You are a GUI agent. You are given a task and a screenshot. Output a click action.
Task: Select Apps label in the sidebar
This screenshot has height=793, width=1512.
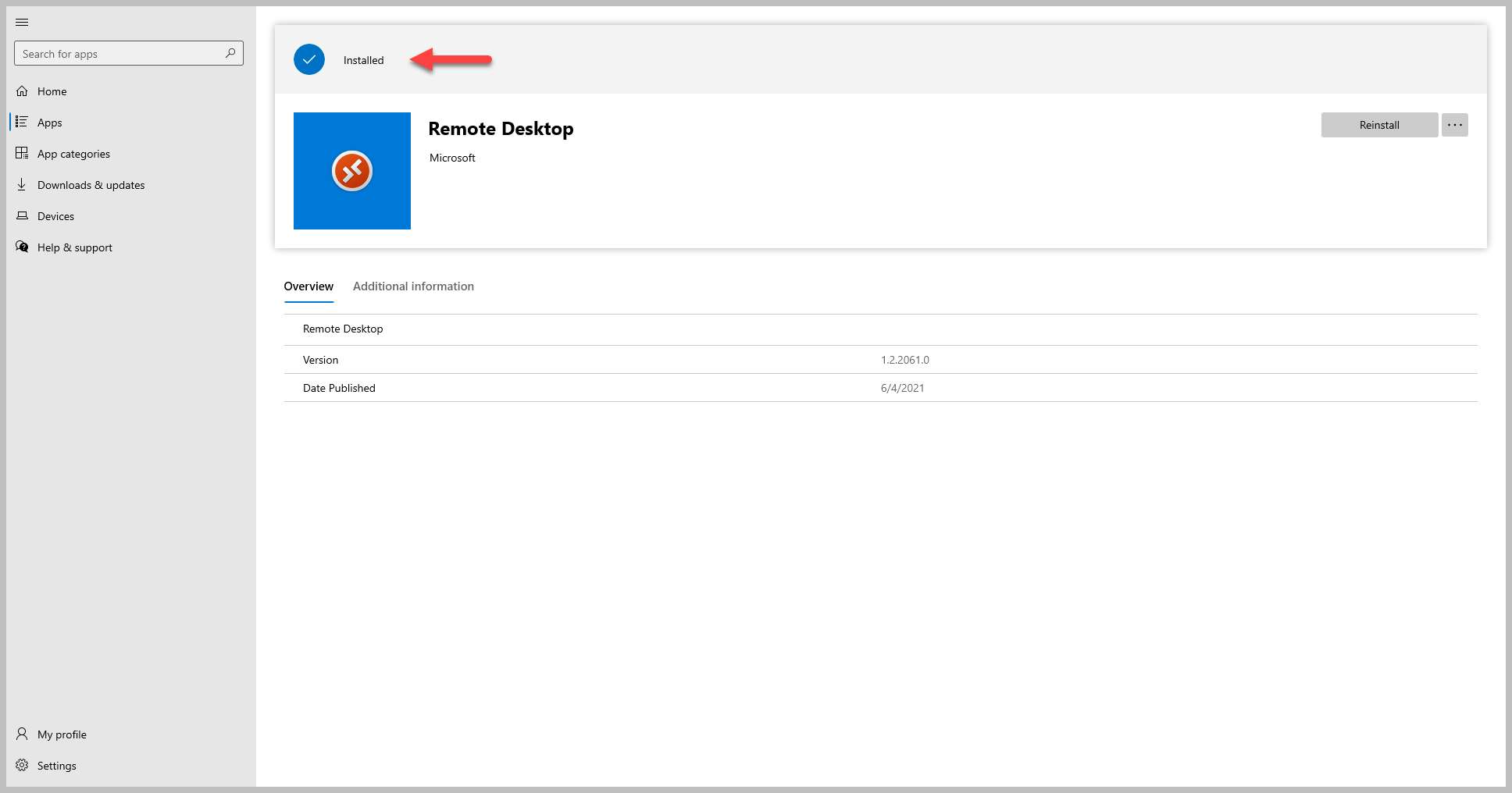pos(50,123)
